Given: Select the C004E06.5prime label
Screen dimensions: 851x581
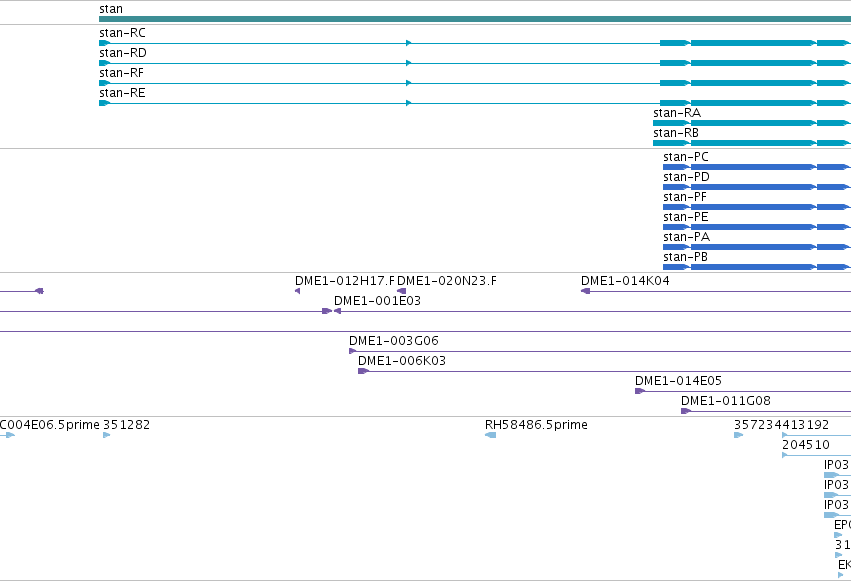Looking at the screenshot, I should tap(49, 425).
